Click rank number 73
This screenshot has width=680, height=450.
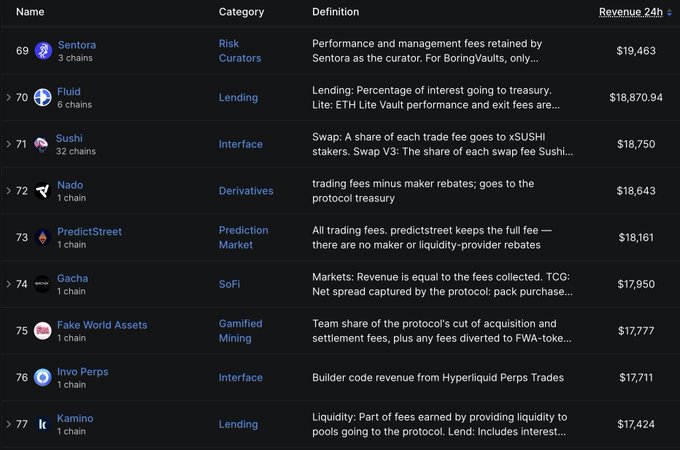point(22,238)
